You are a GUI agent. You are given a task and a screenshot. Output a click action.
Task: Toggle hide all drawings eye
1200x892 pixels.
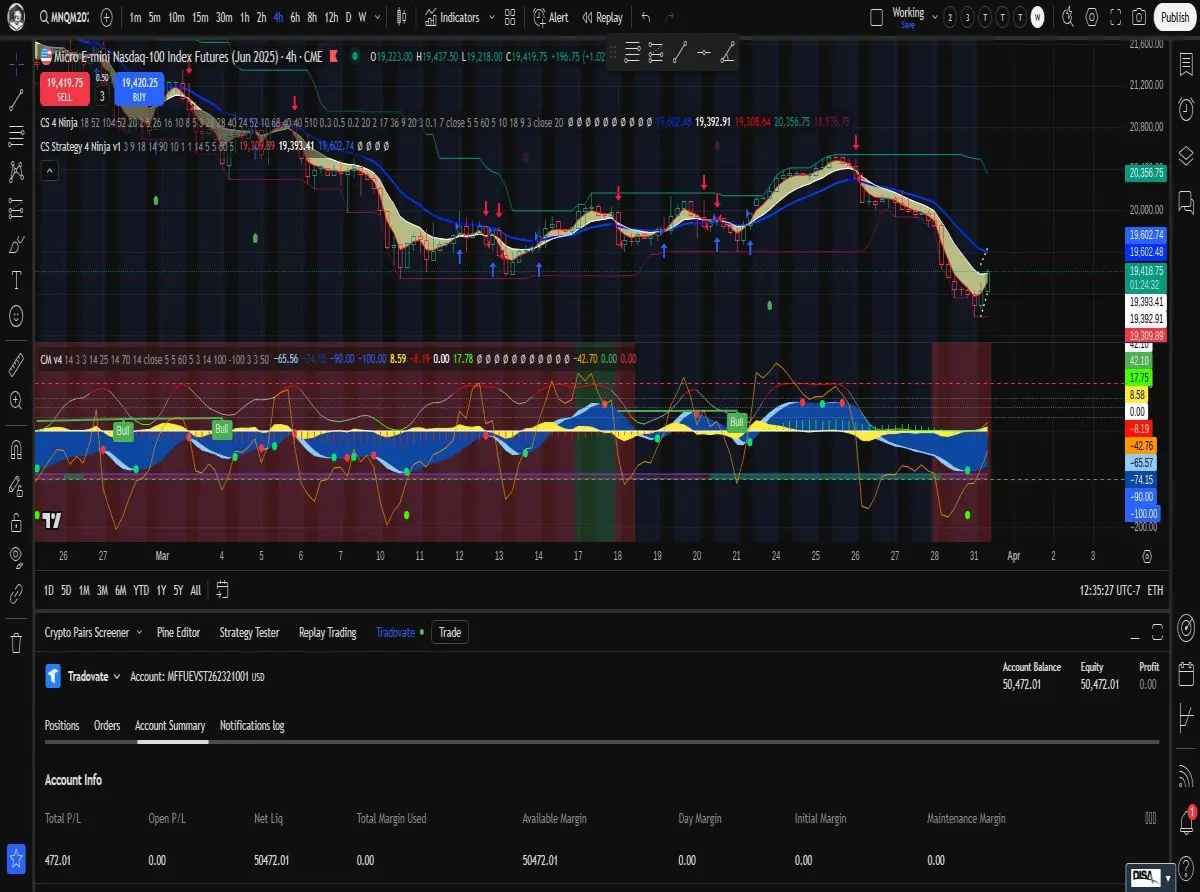16,558
